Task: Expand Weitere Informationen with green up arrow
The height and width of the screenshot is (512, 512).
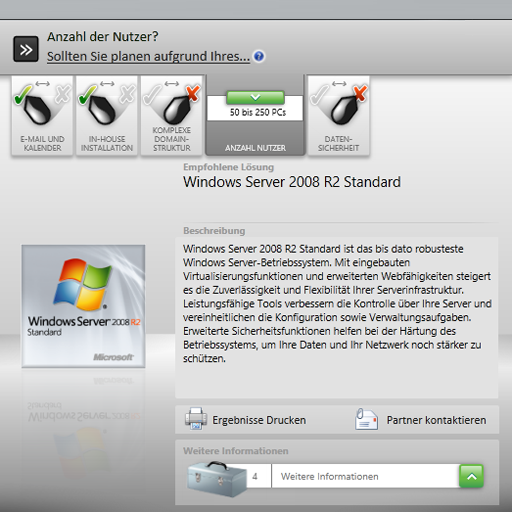Action: (x=471, y=476)
